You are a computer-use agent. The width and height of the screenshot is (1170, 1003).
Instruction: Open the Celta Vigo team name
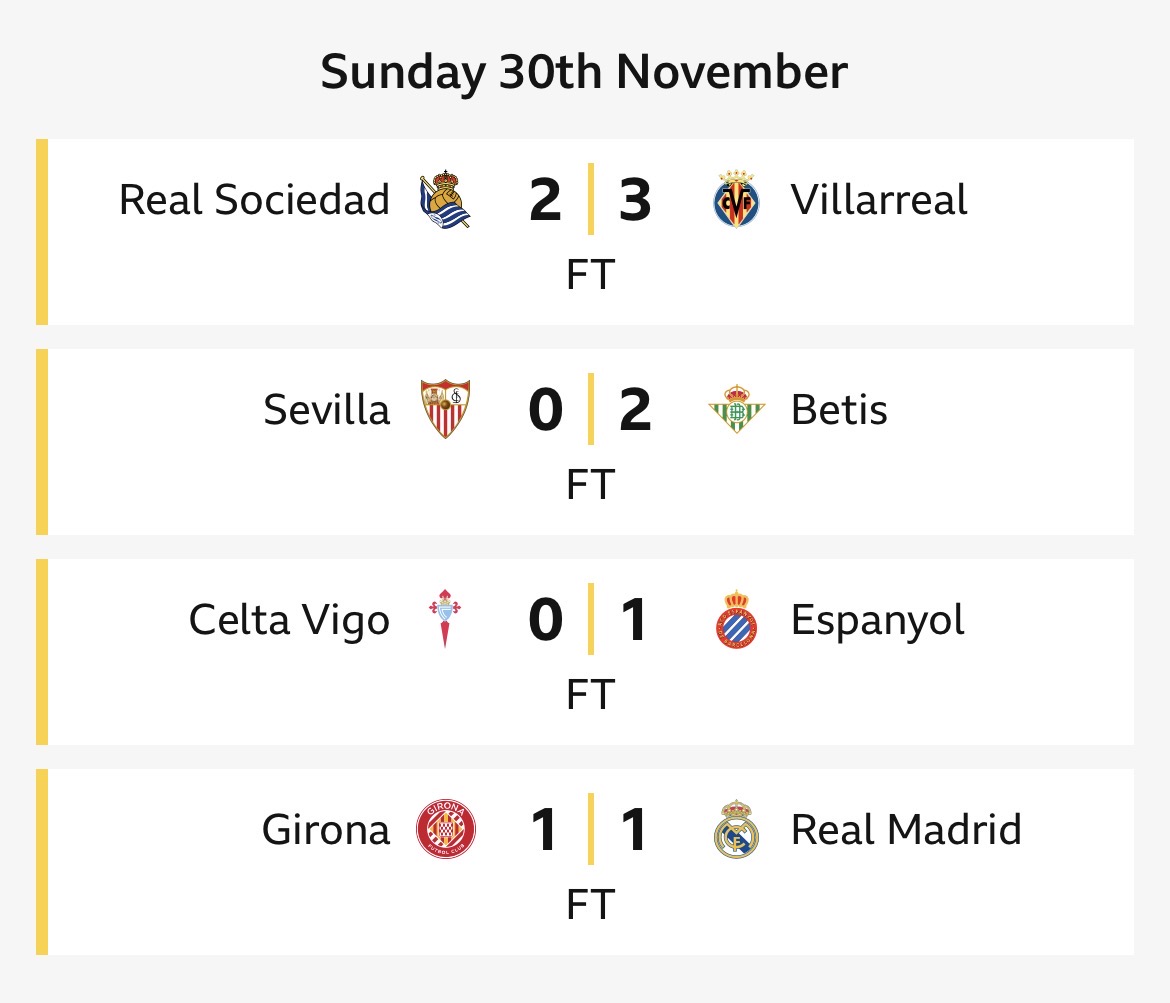(289, 620)
